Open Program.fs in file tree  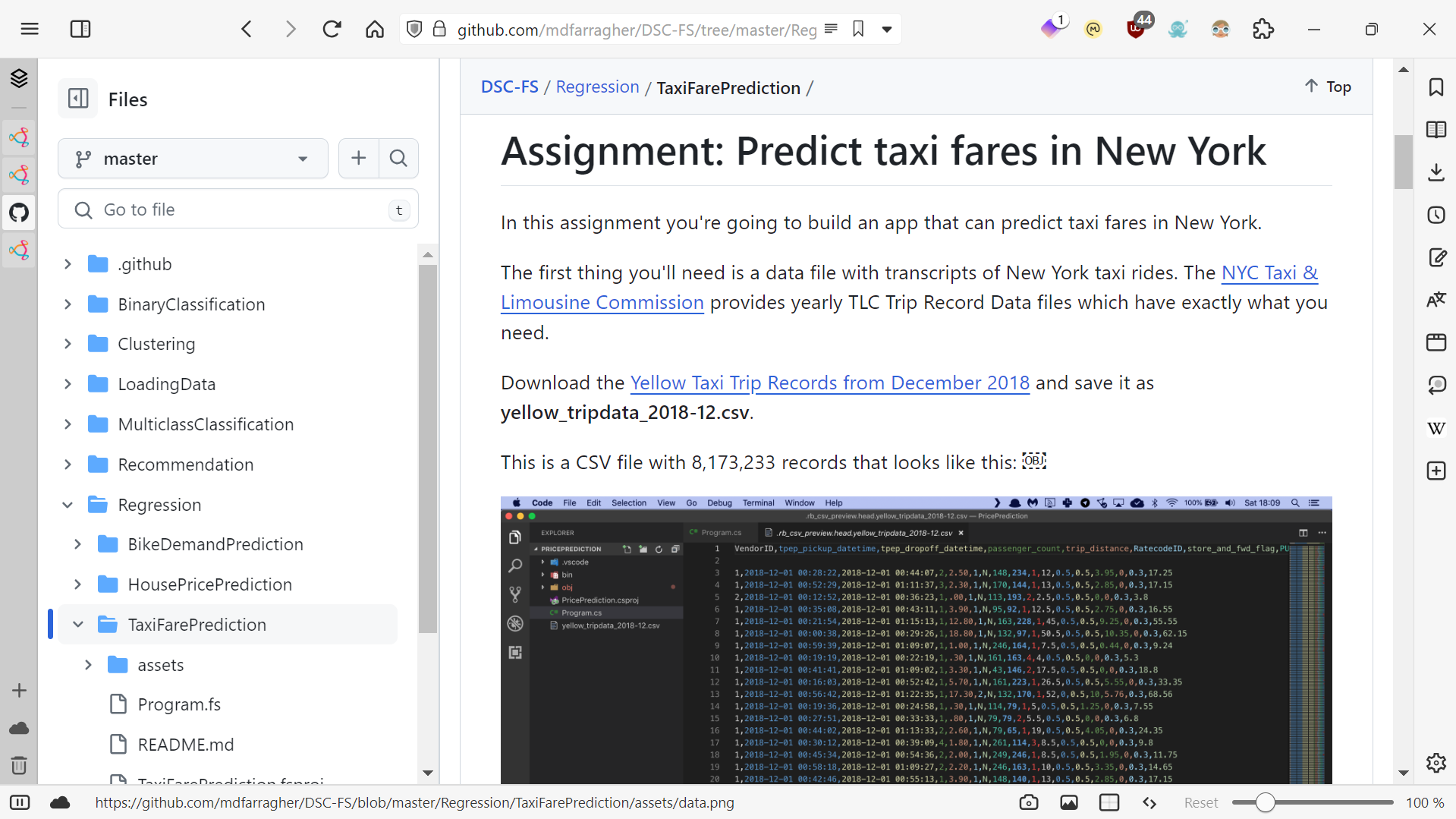179,704
